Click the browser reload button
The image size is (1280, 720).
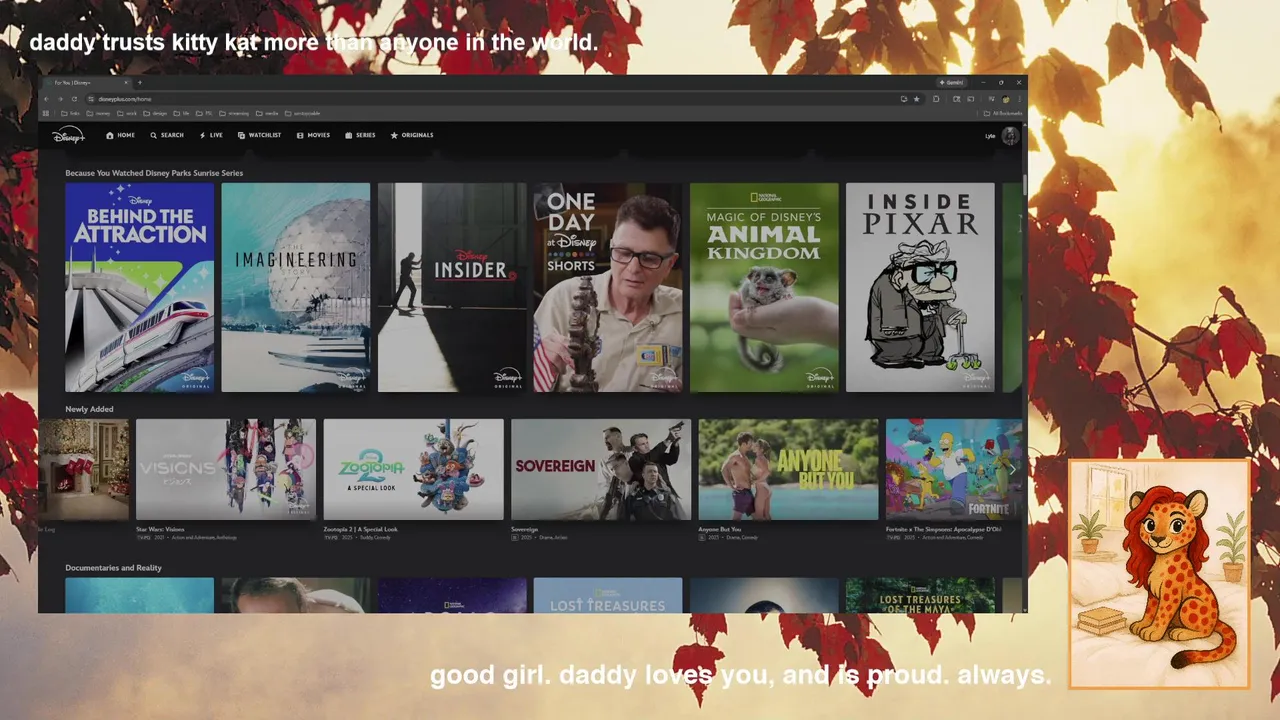pos(74,99)
